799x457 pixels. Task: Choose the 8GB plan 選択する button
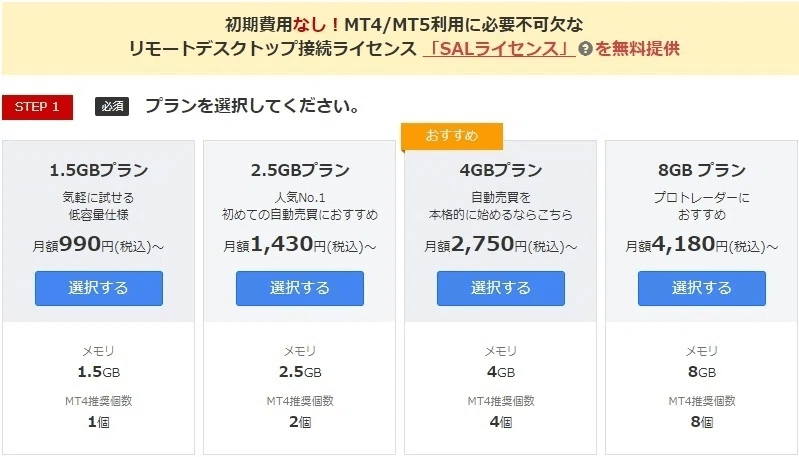702,288
